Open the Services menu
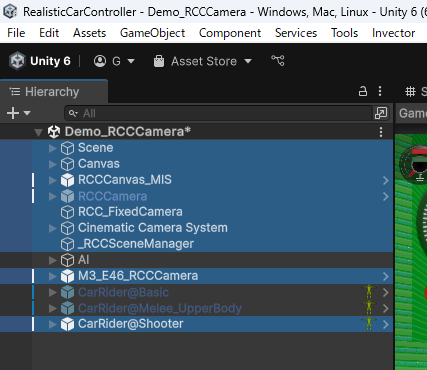427x370 pixels. pyautogui.click(x=296, y=33)
